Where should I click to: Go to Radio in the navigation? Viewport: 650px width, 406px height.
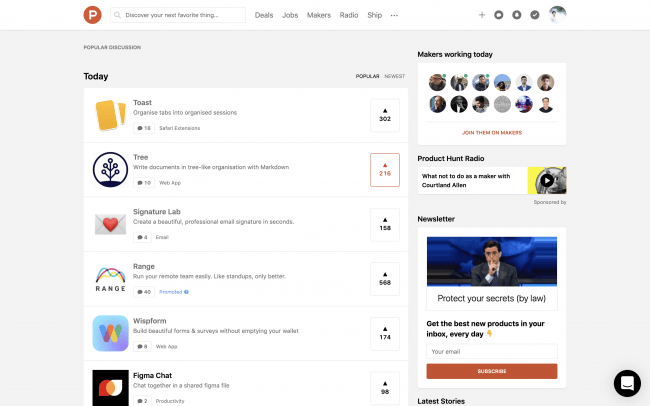pos(349,15)
